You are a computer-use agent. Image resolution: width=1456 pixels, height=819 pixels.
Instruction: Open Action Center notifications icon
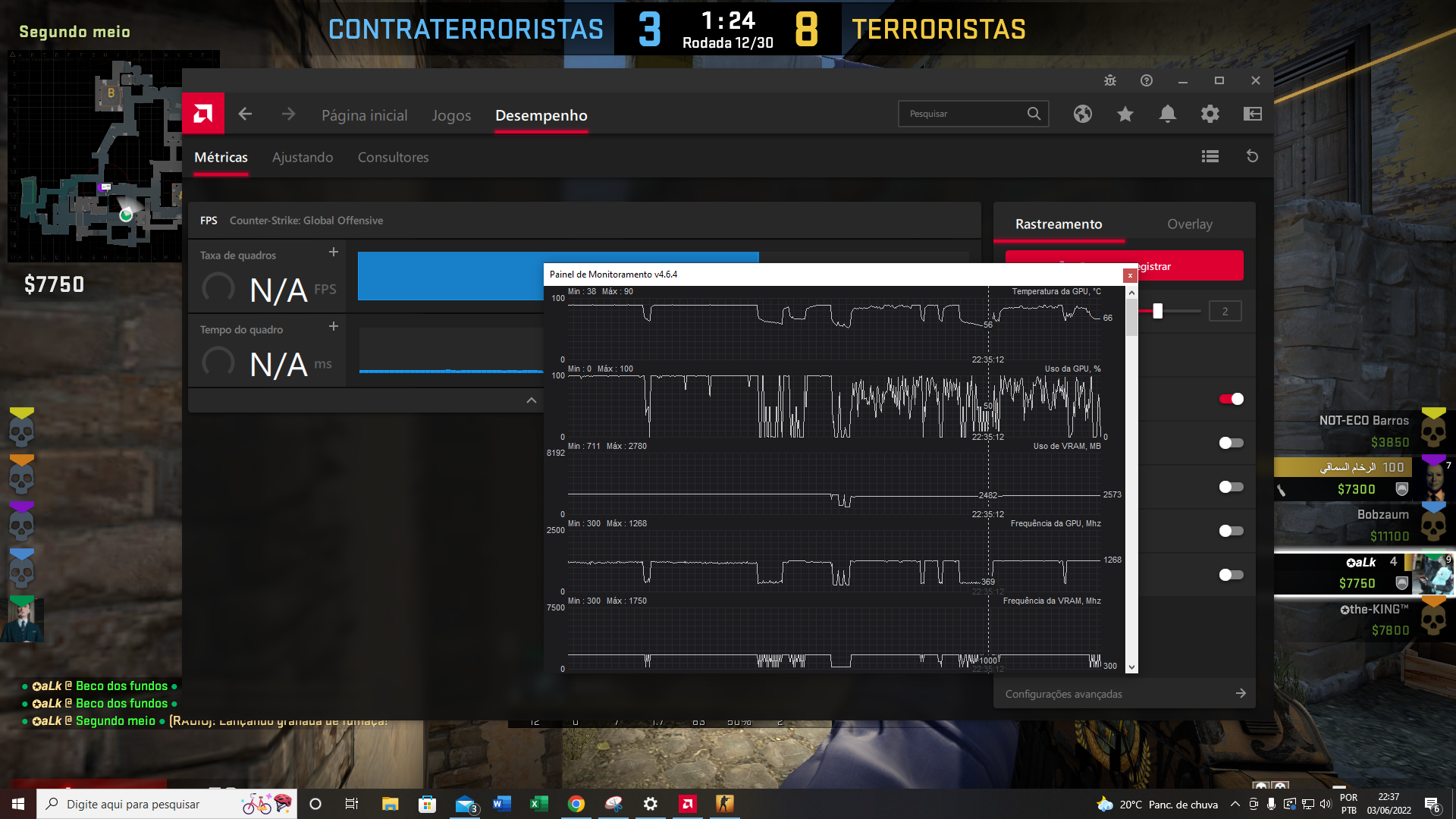(1432, 804)
